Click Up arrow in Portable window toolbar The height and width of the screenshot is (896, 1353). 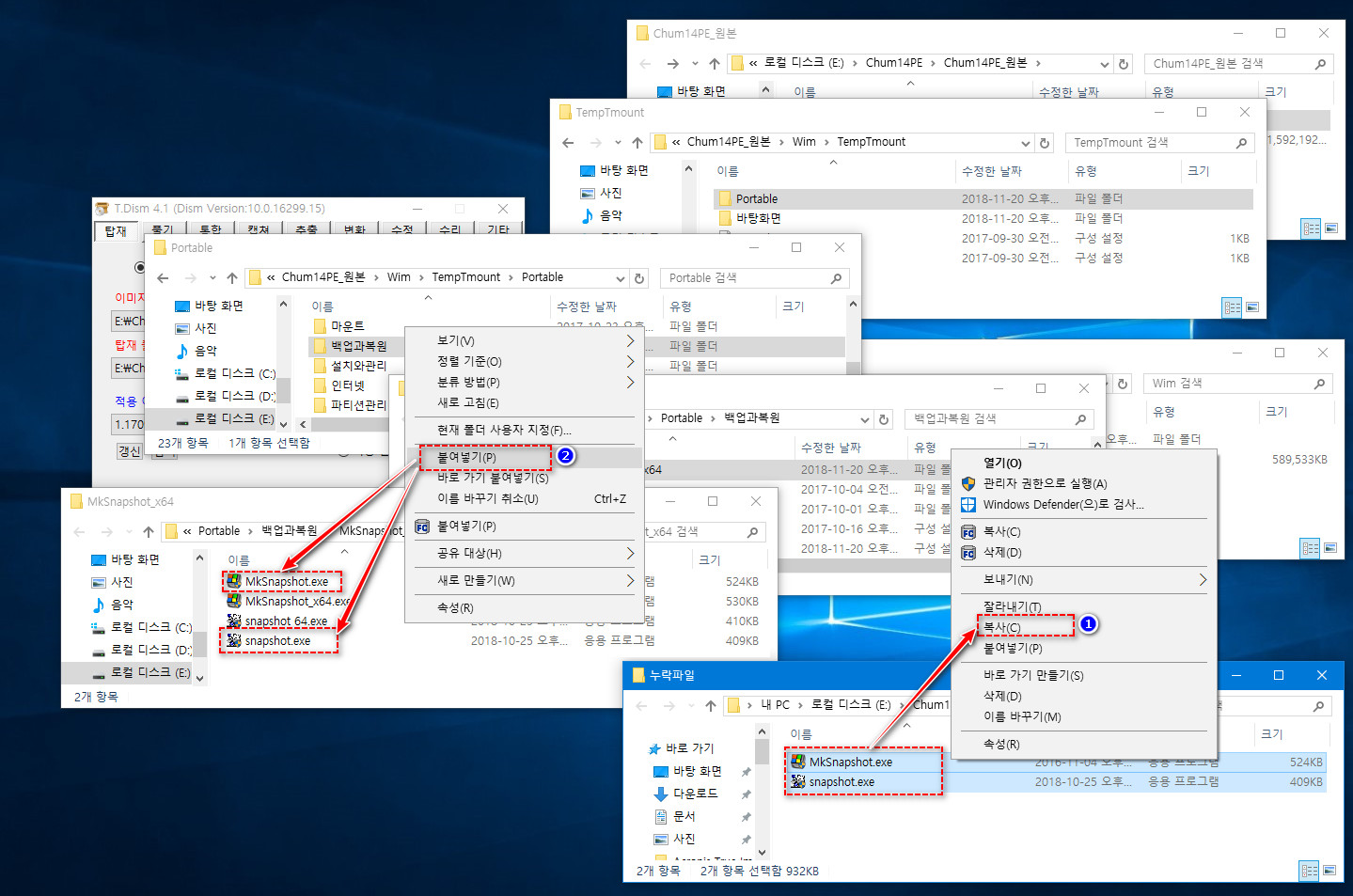(232, 278)
